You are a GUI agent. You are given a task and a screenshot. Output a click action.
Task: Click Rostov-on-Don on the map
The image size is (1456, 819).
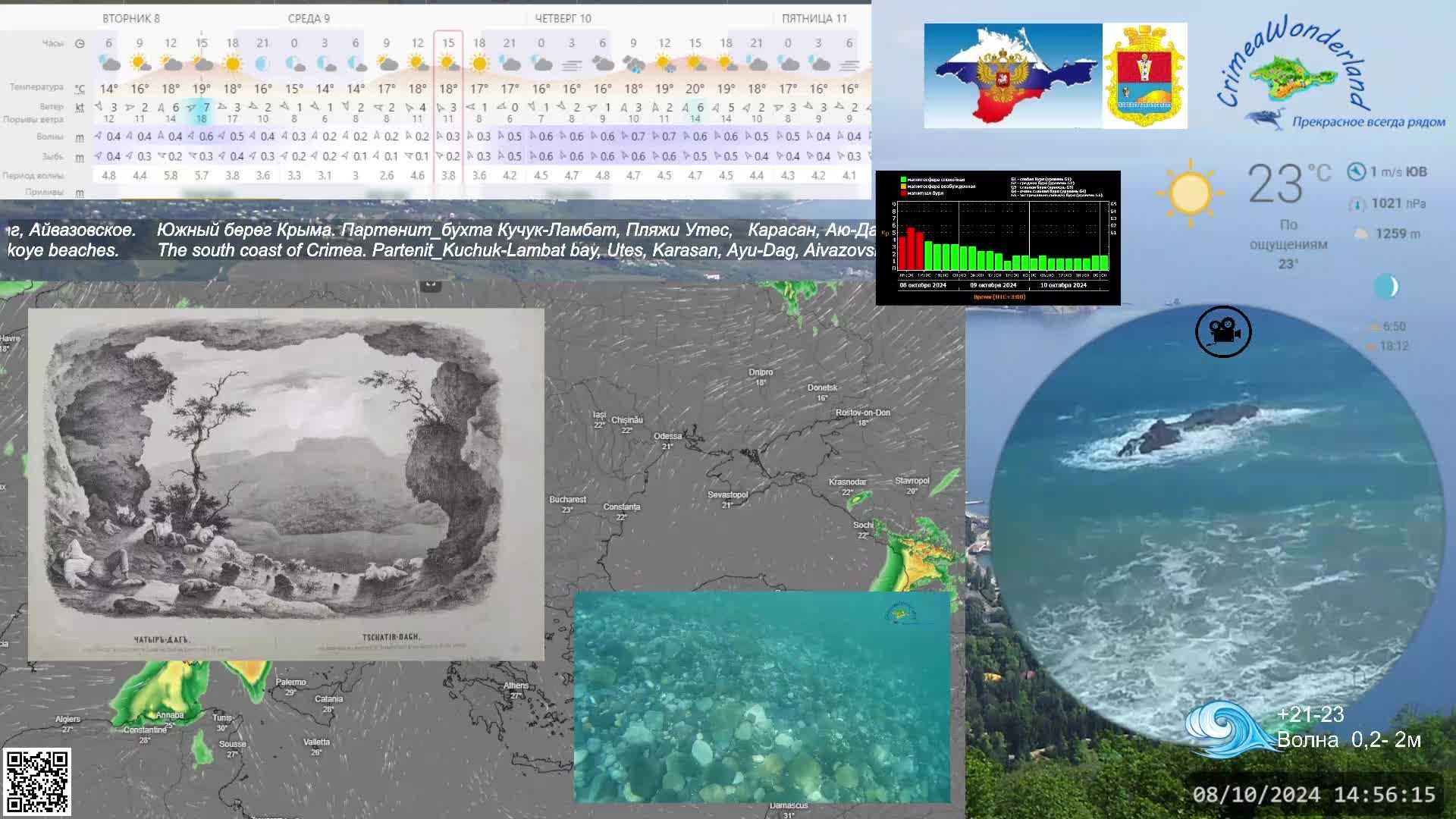tap(863, 413)
